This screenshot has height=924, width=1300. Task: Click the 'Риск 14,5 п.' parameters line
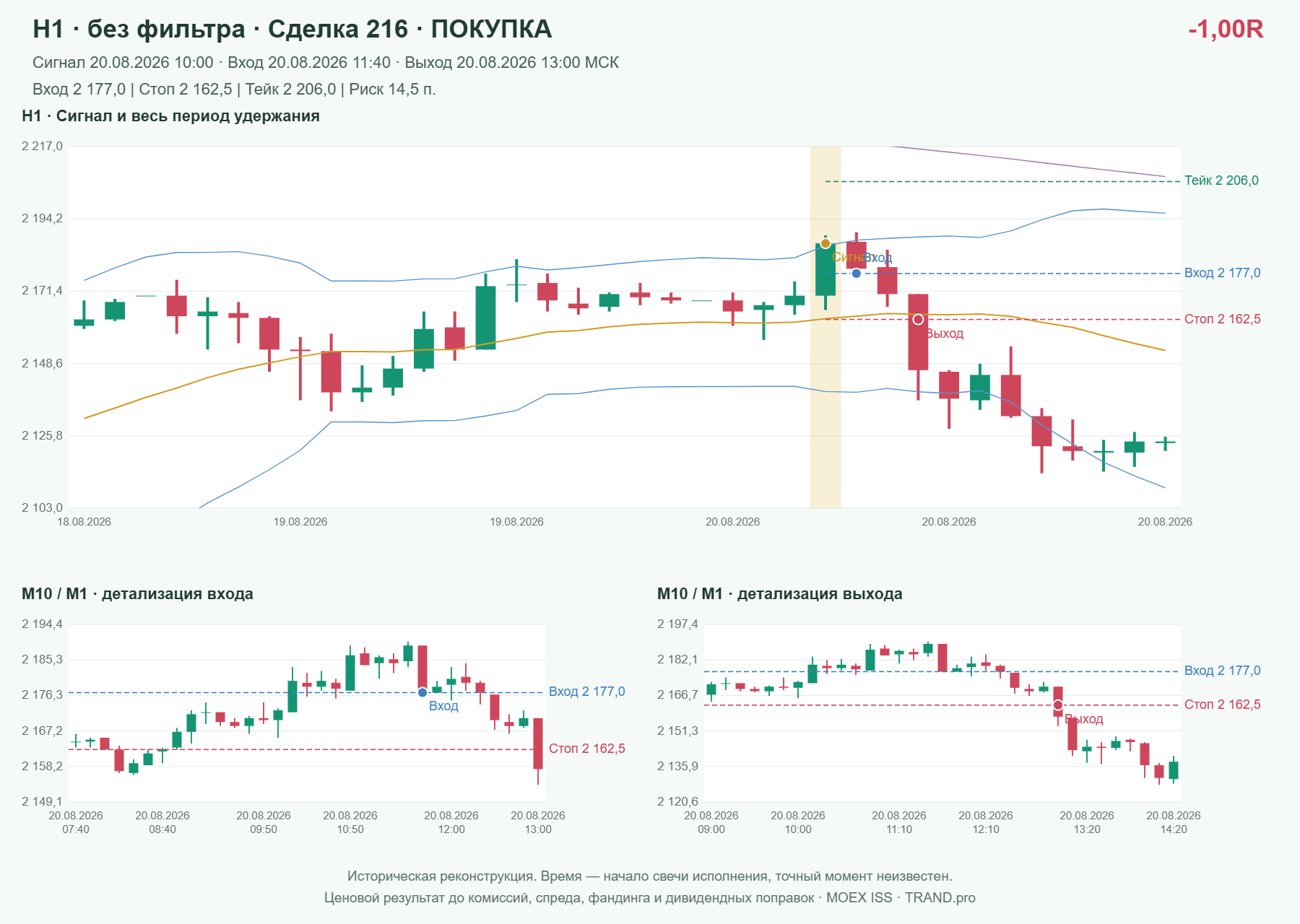tap(234, 90)
